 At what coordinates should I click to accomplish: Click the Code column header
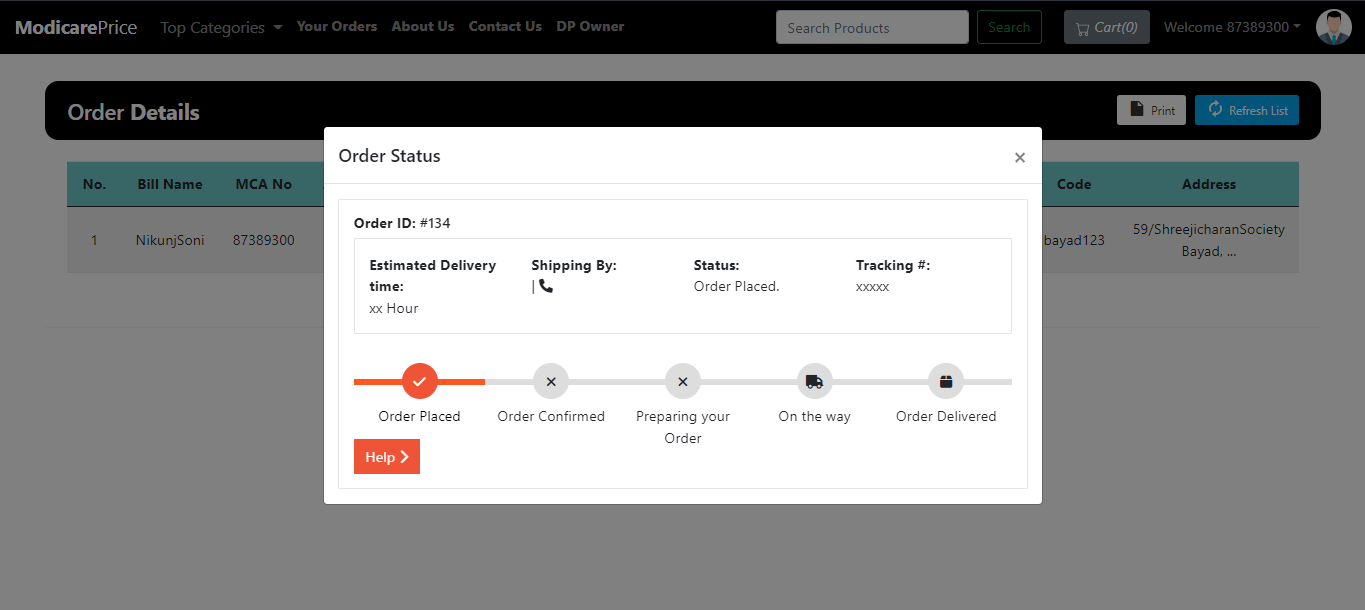click(1074, 184)
